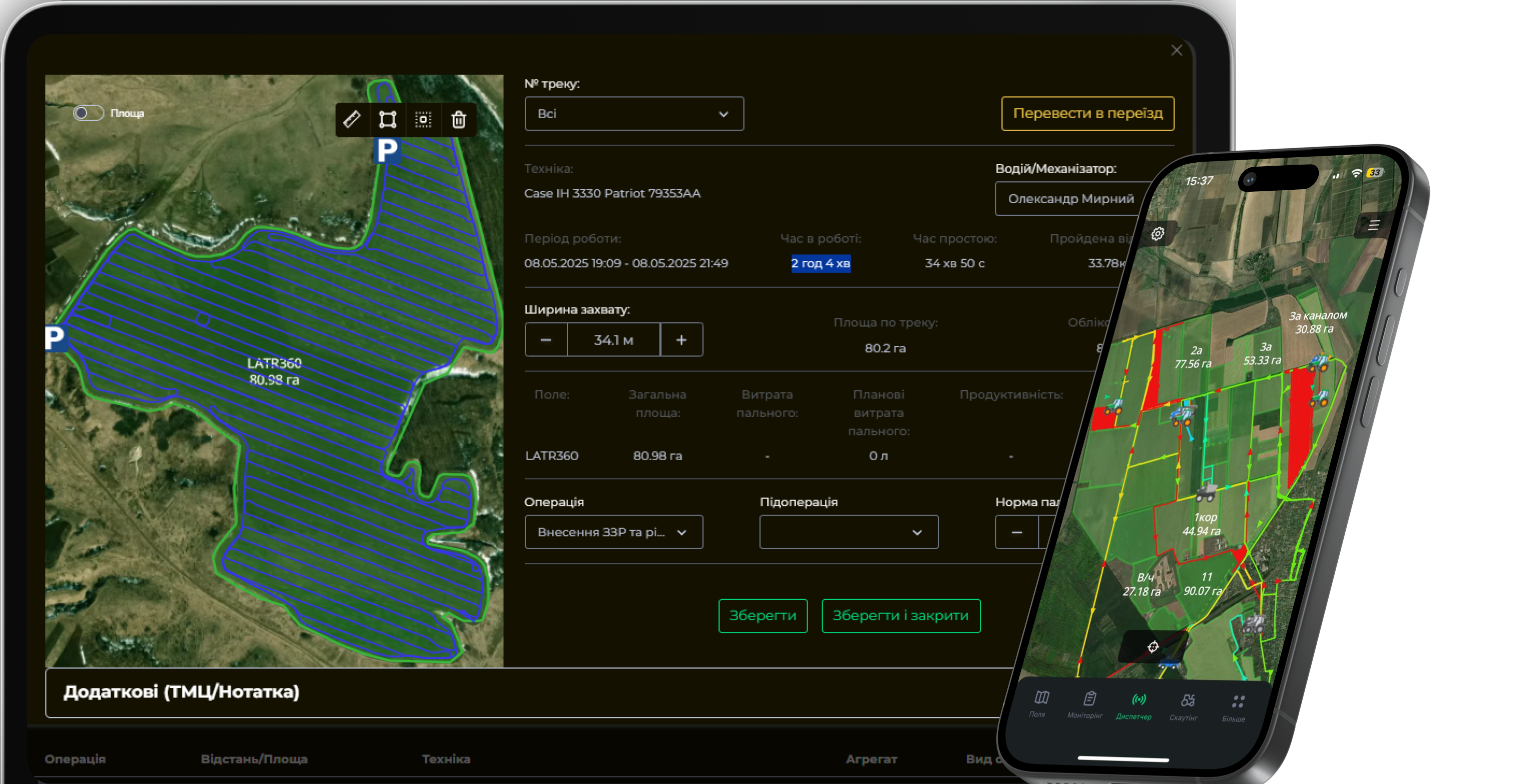
Task: Increase capture width with plus
Action: tap(681, 340)
